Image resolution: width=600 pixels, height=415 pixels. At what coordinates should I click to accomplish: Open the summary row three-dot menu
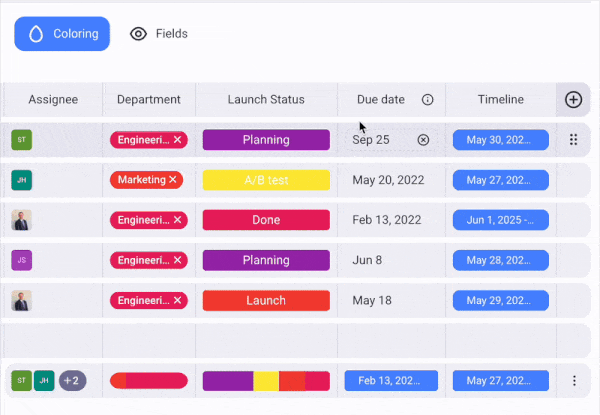(574, 381)
